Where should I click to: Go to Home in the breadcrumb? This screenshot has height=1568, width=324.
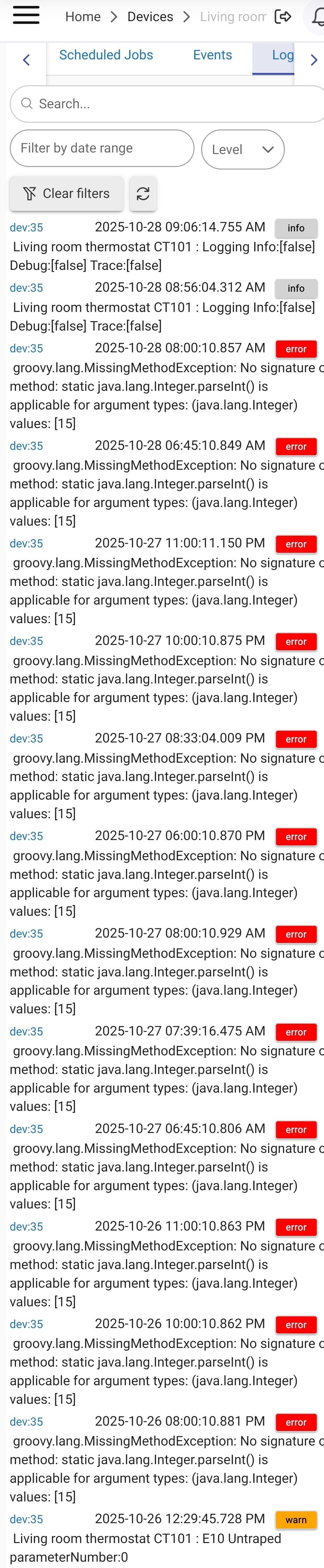(x=83, y=17)
